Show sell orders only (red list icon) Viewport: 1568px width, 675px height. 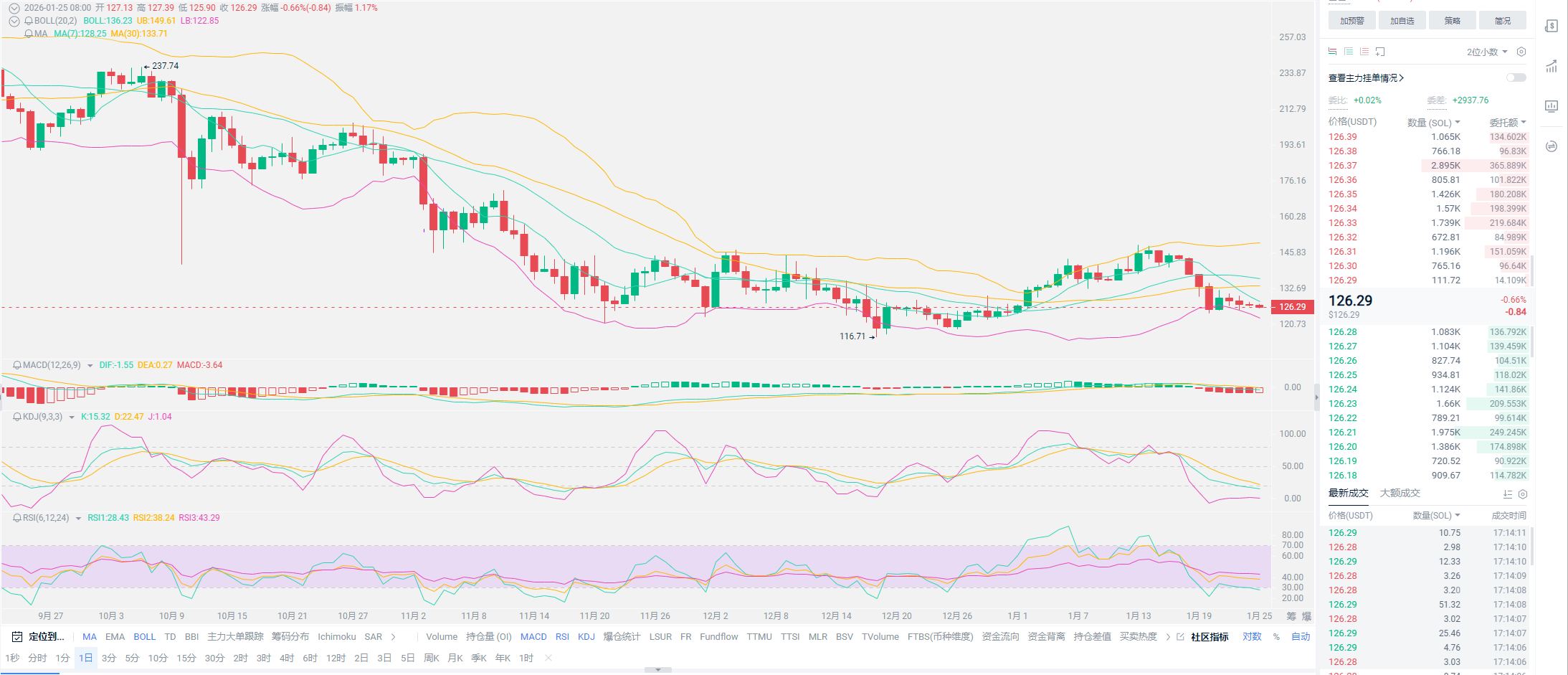(x=1364, y=52)
